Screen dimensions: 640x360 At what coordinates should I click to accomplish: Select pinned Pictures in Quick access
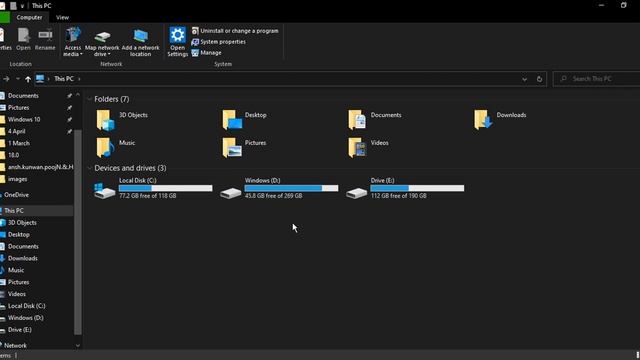(18, 108)
